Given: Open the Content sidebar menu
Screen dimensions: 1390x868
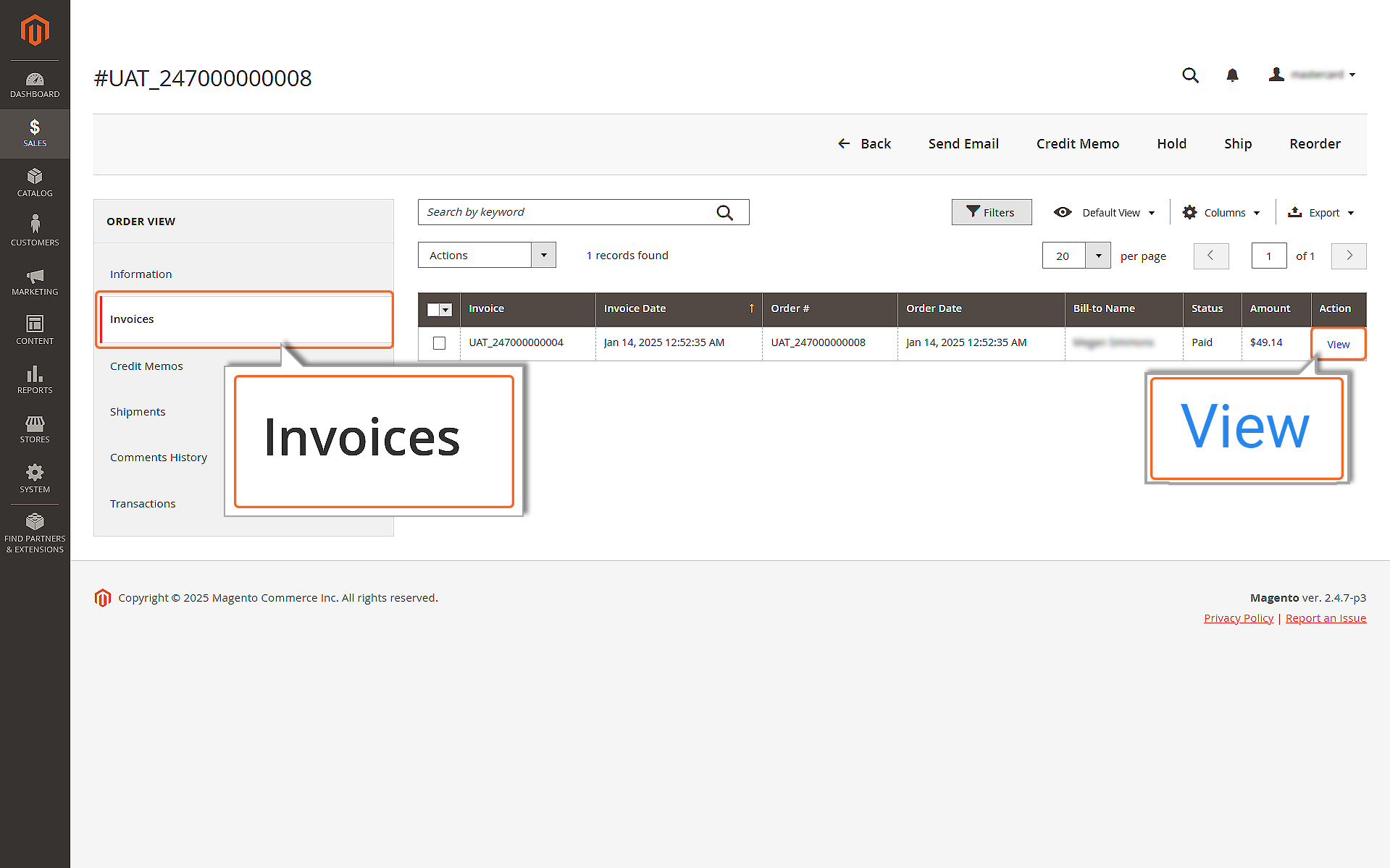Looking at the screenshot, I should (x=35, y=331).
